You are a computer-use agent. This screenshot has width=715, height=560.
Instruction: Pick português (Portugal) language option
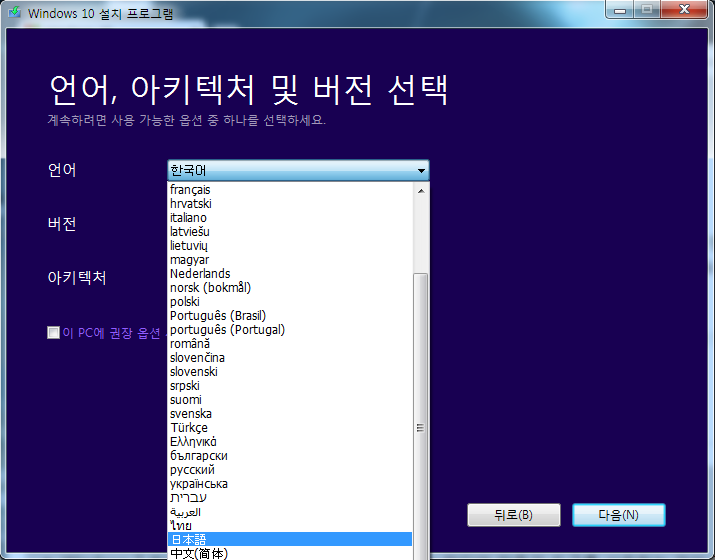coord(290,330)
